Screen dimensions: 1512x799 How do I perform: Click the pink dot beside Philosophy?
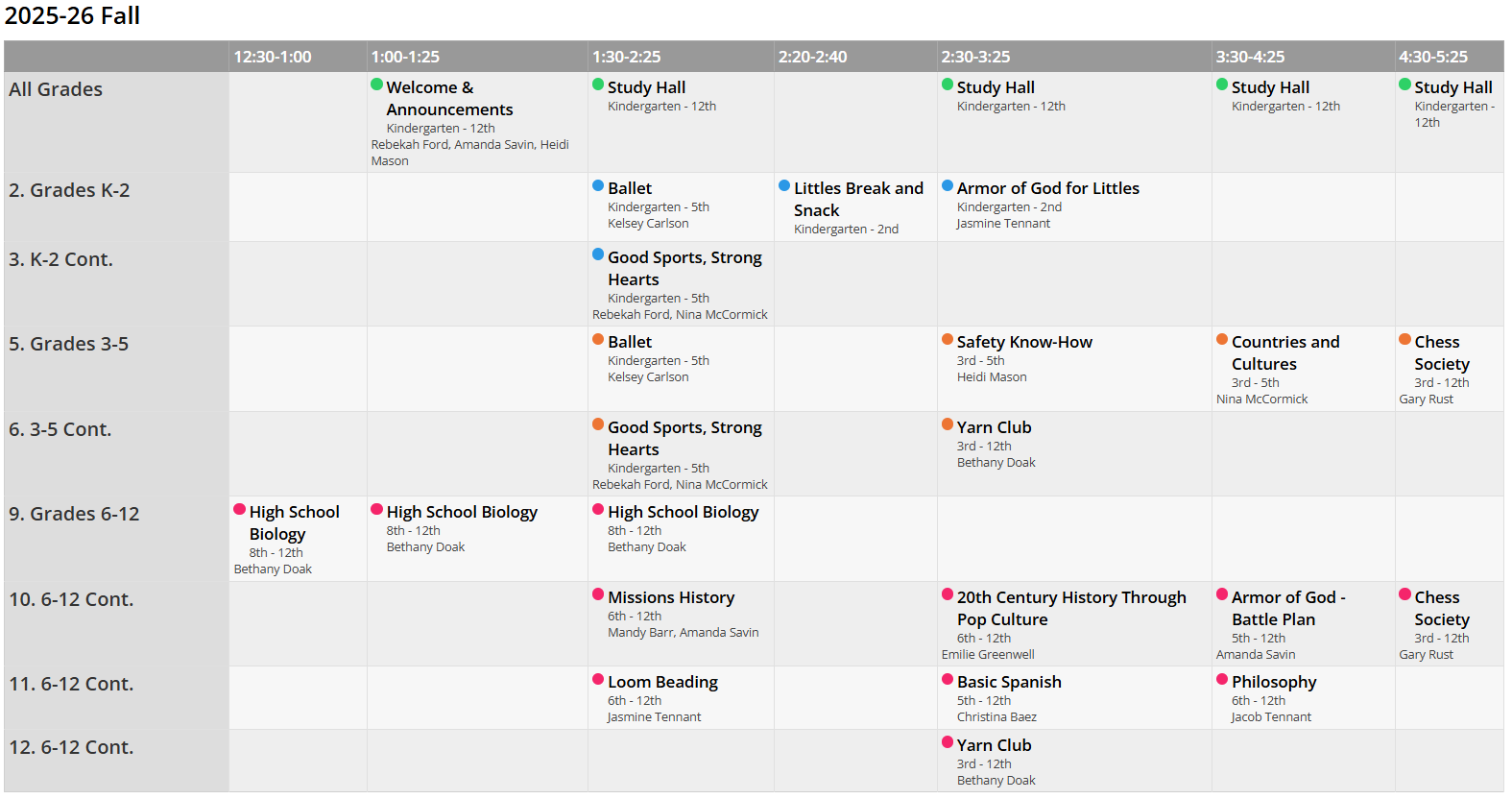pos(1222,679)
